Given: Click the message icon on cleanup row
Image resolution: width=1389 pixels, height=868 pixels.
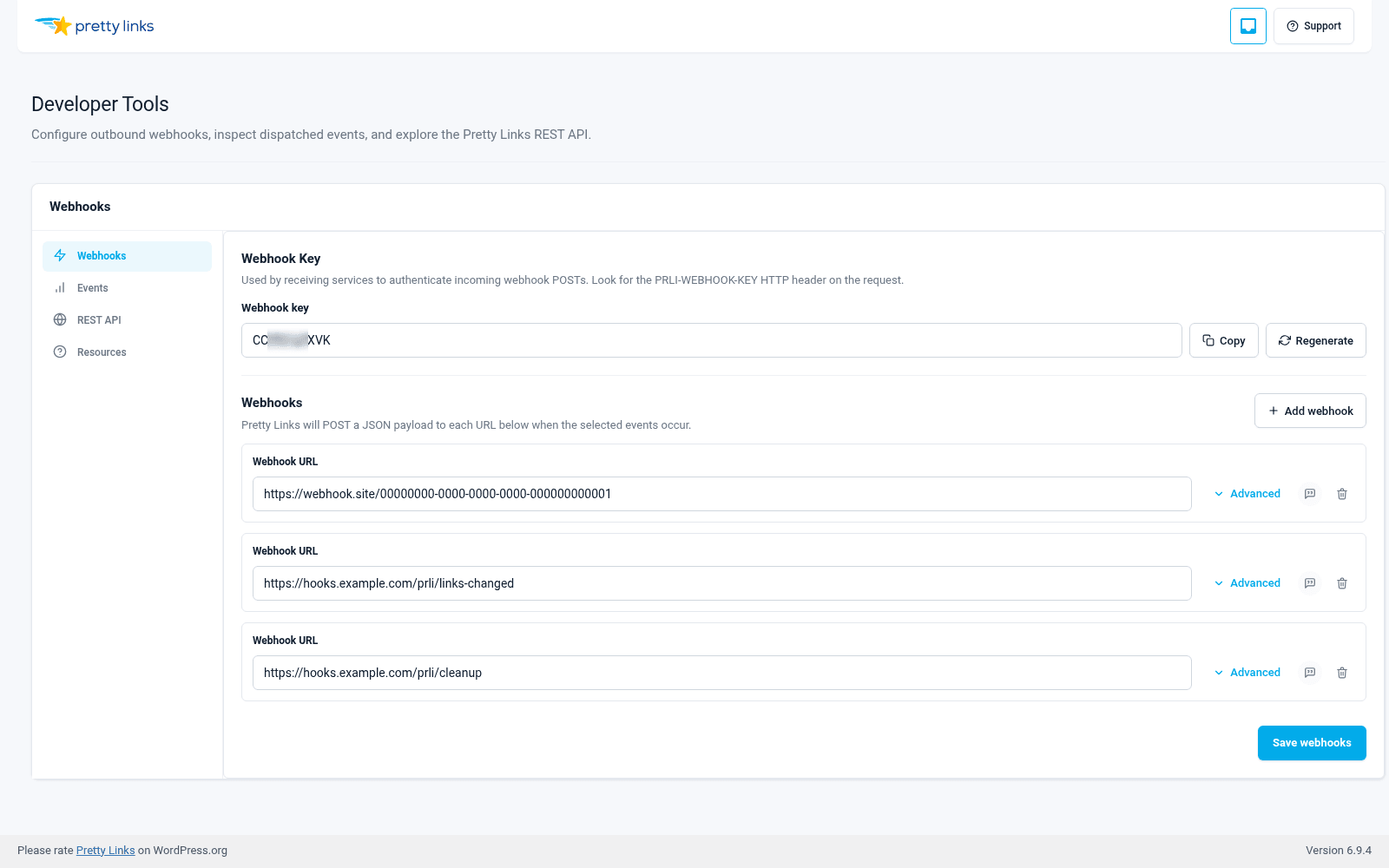Looking at the screenshot, I should pyautogui.click(x=1310, y=673).
